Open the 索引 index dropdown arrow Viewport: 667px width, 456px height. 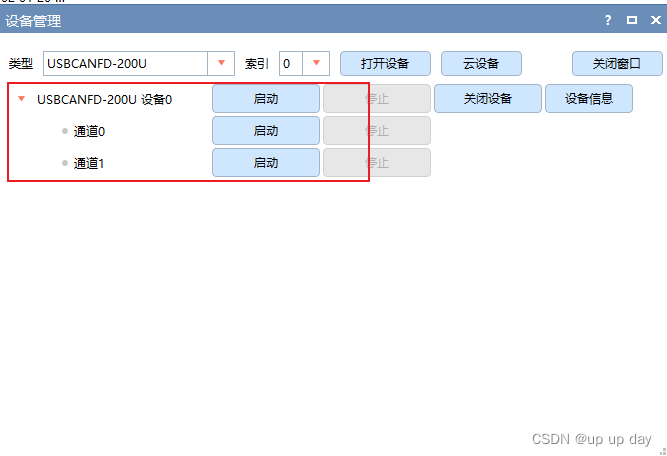click(x=316, y=63)
